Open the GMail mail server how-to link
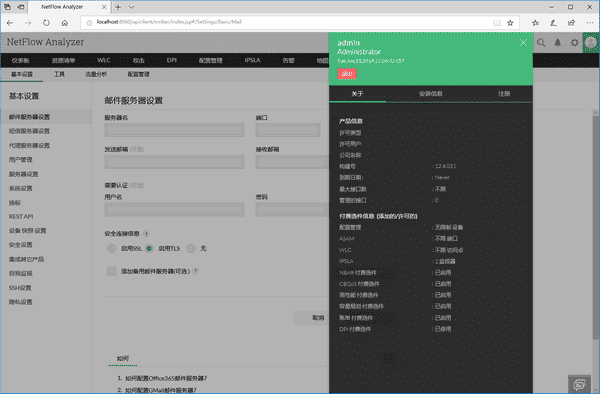Screen dimensions: 600x394 161,390
